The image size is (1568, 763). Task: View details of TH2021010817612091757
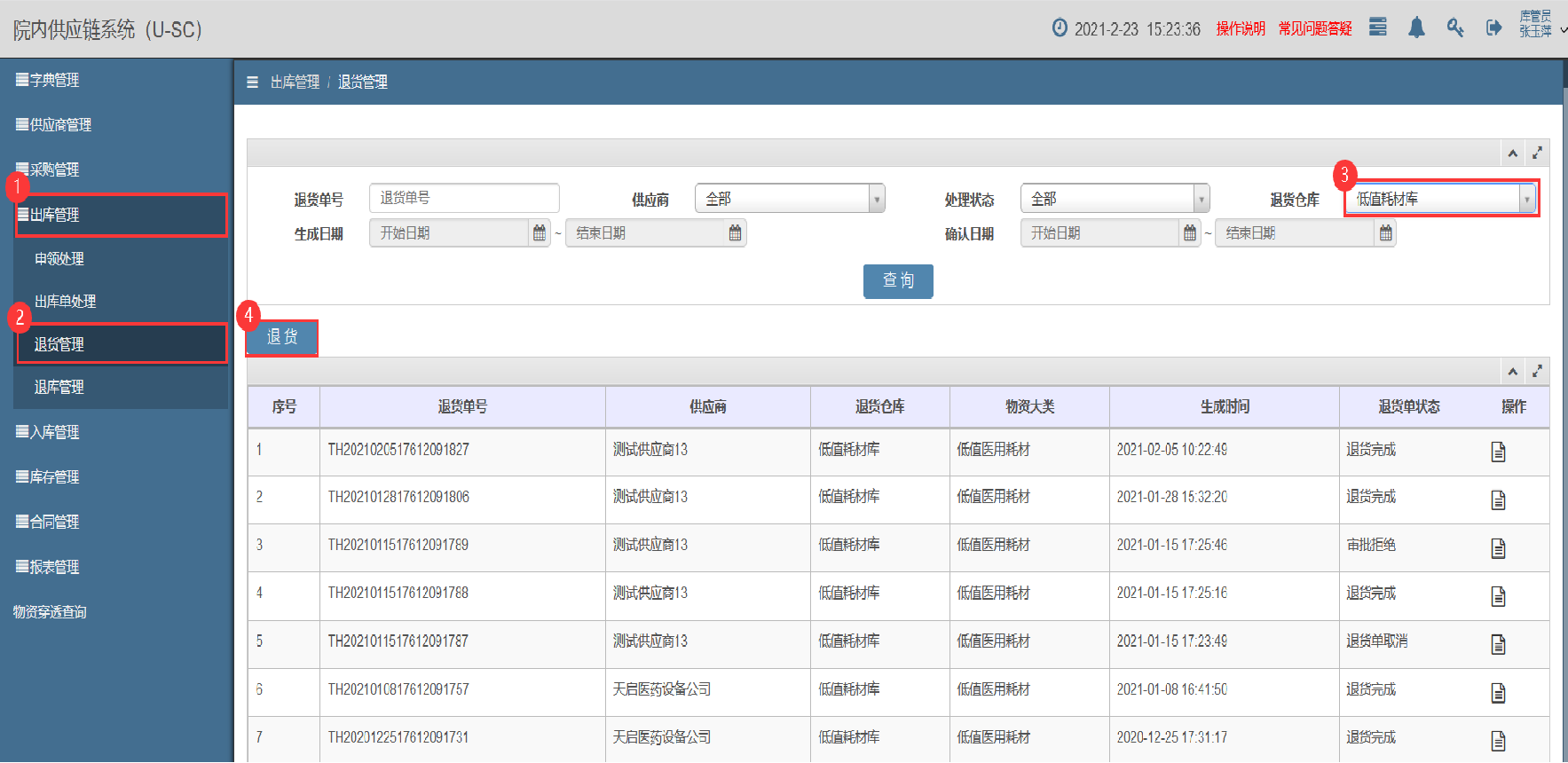pos(1499,692)
